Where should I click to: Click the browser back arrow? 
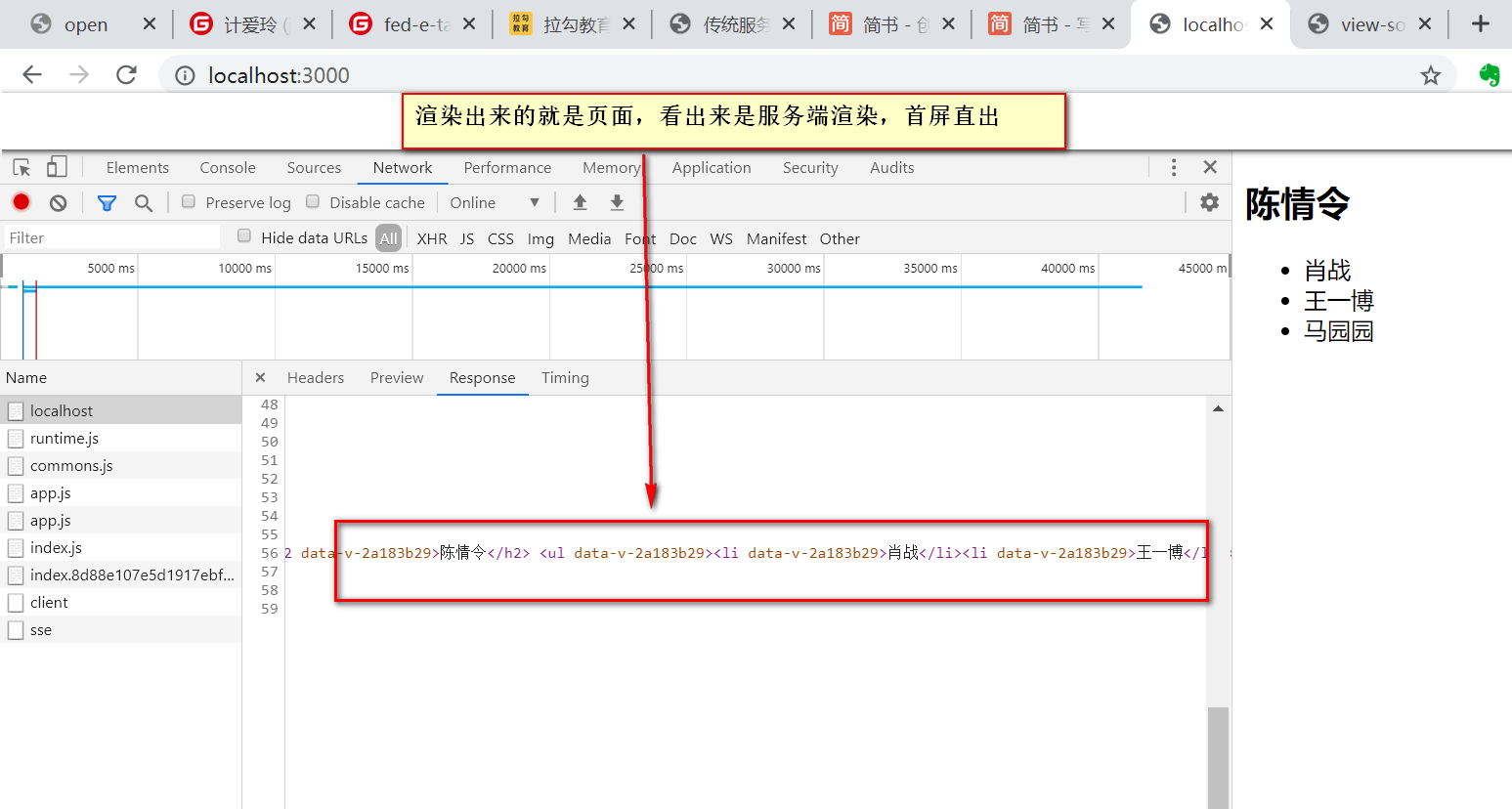coord(32,75)
